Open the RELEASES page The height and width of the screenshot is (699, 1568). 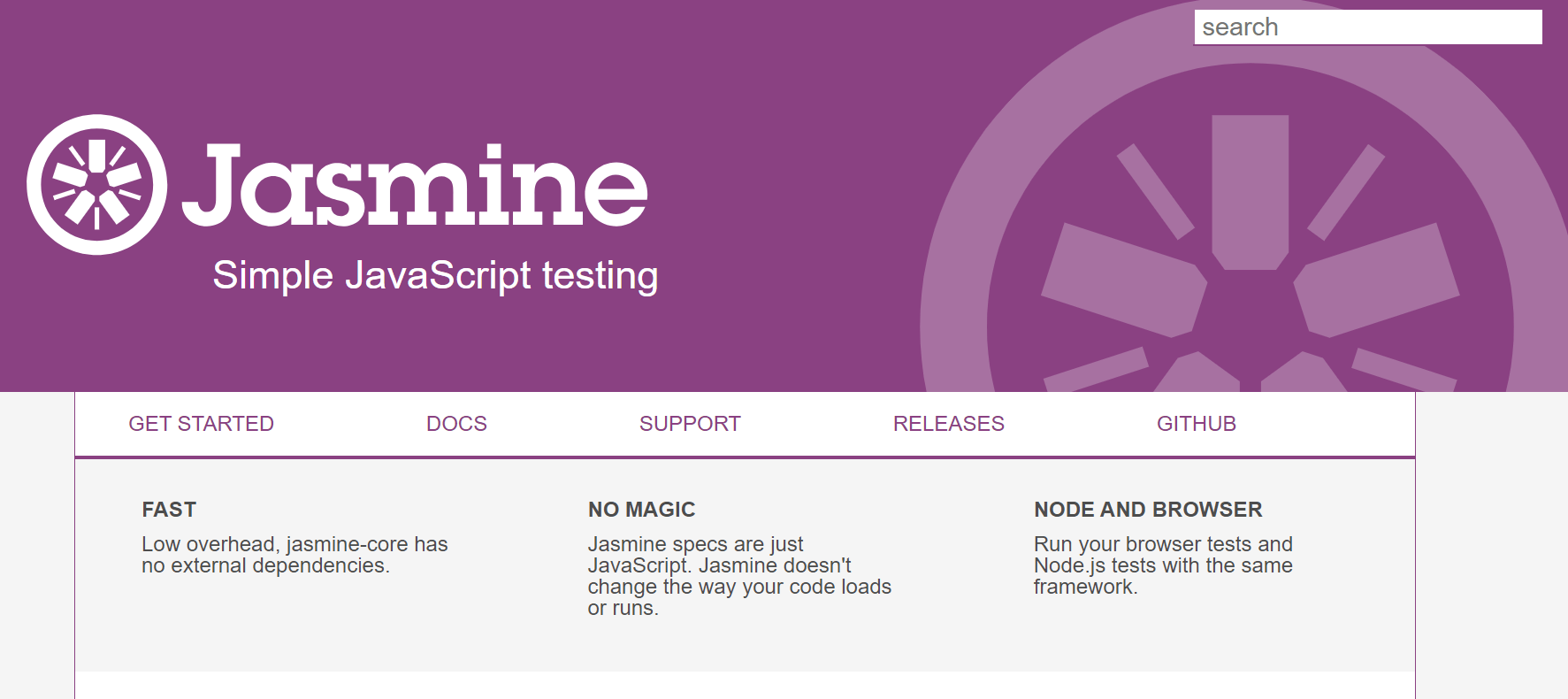tap(949, 424)
